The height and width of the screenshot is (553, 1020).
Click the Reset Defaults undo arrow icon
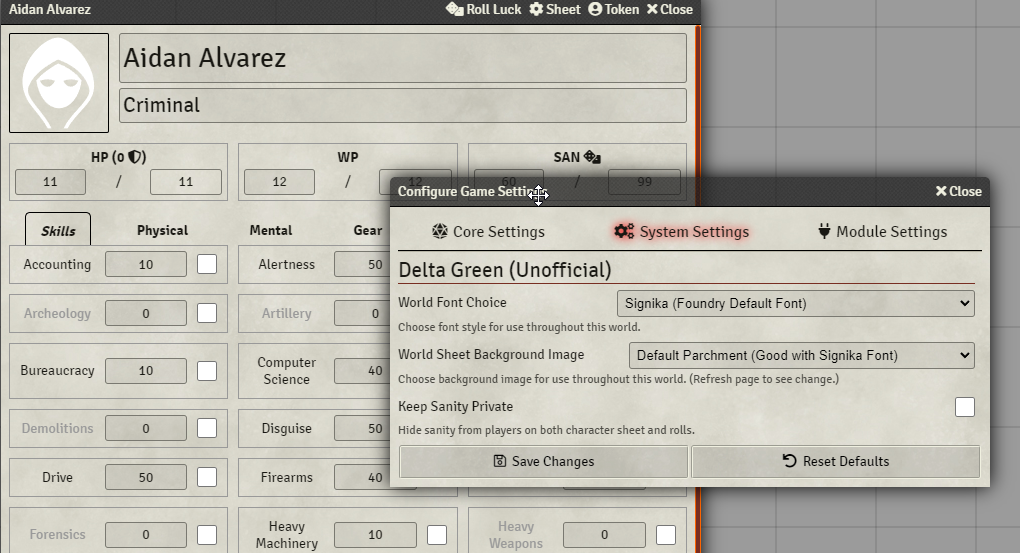(789, 461)
